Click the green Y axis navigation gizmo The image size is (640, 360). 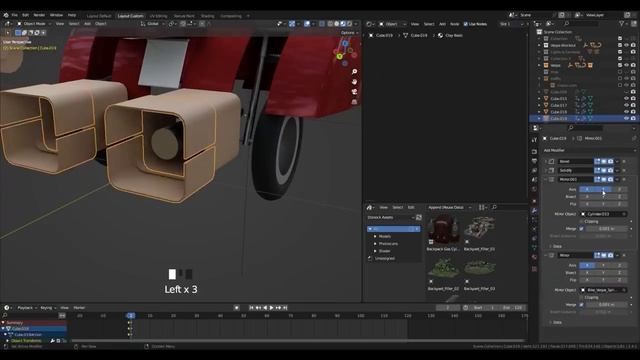coord(340,56)
